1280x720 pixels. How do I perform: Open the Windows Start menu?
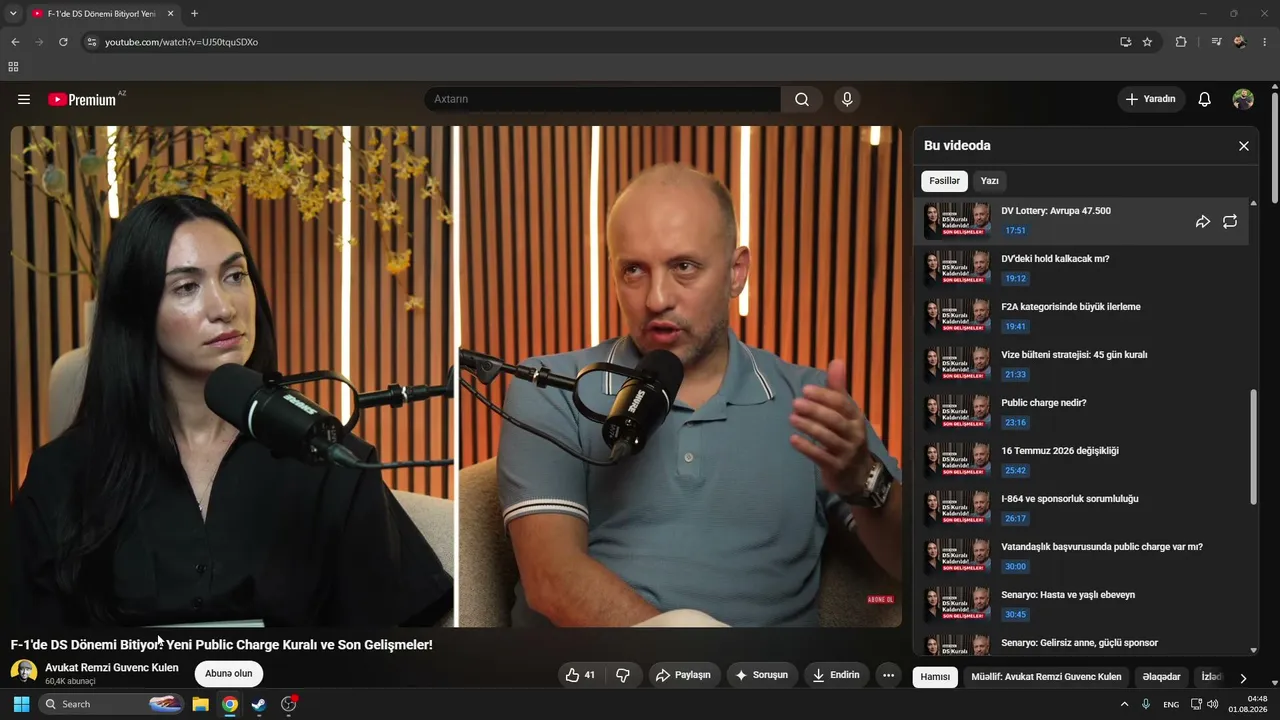[x=21, y=704]
